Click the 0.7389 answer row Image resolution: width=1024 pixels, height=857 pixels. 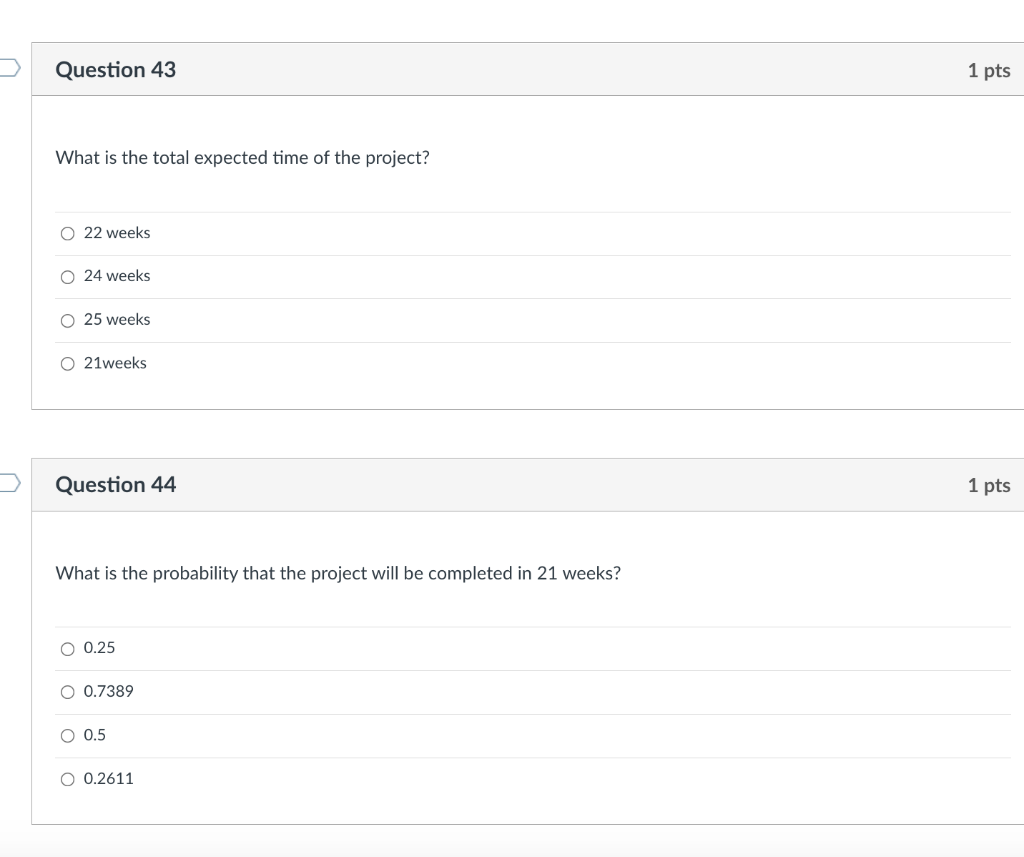400,691
